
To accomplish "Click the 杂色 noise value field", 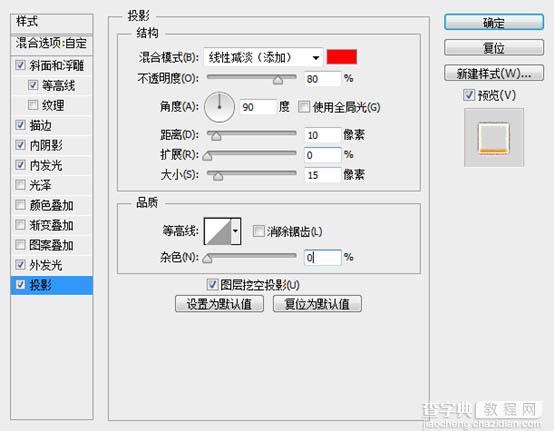I will pyautogui.click(x=323, y=258).
